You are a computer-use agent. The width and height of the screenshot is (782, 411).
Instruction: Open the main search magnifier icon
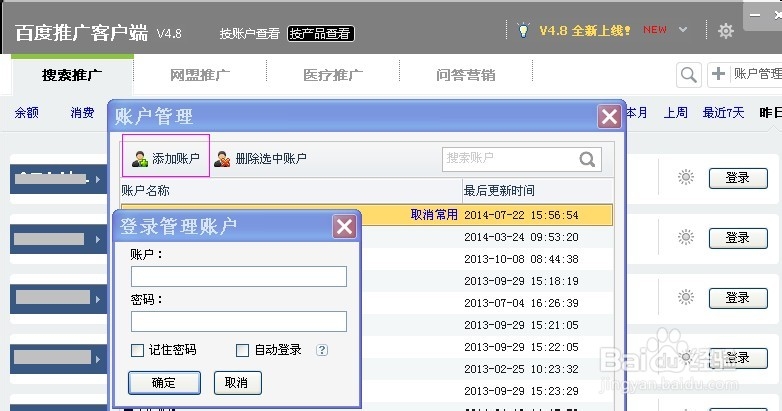coord(688,75)
